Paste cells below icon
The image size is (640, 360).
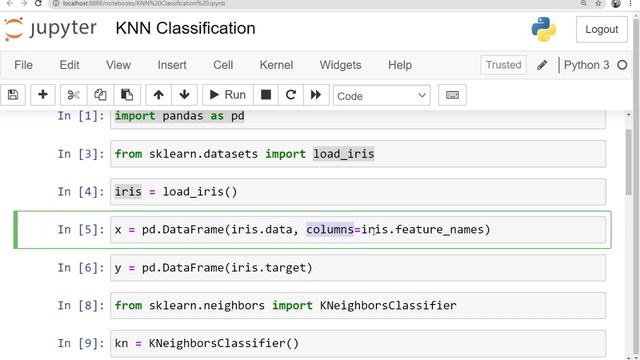click(127, 95)
